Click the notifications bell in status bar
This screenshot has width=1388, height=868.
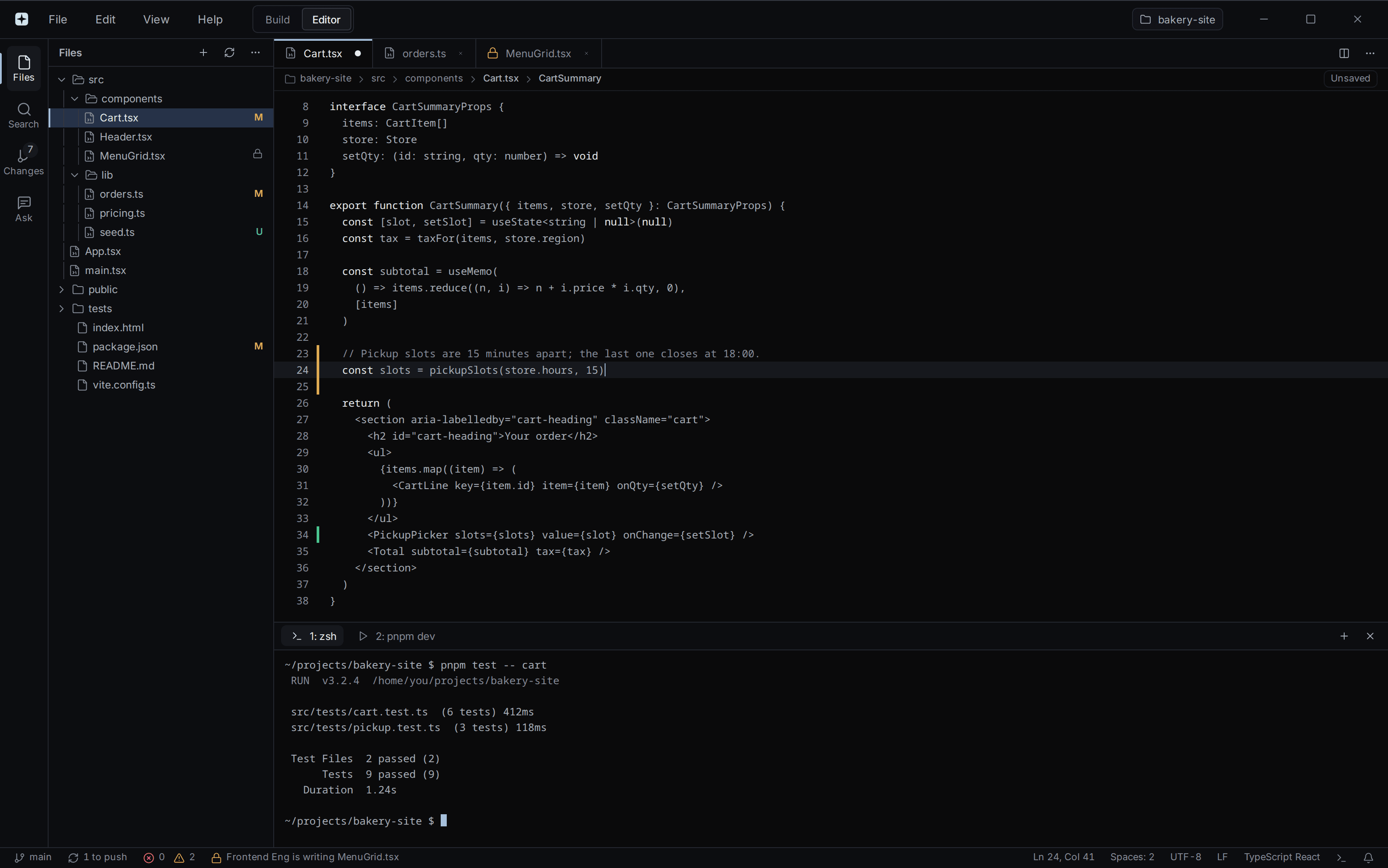[x=1368, y=857]
